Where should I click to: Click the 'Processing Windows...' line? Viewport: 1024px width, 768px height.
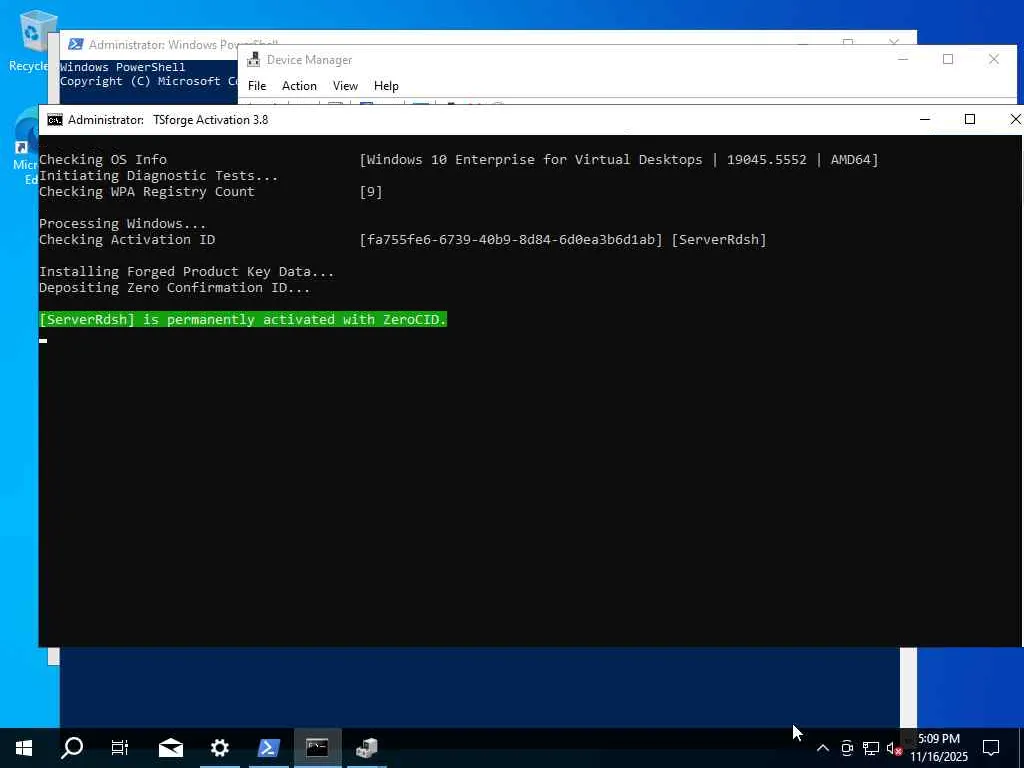pyautogui.click(x=123, y=224)
